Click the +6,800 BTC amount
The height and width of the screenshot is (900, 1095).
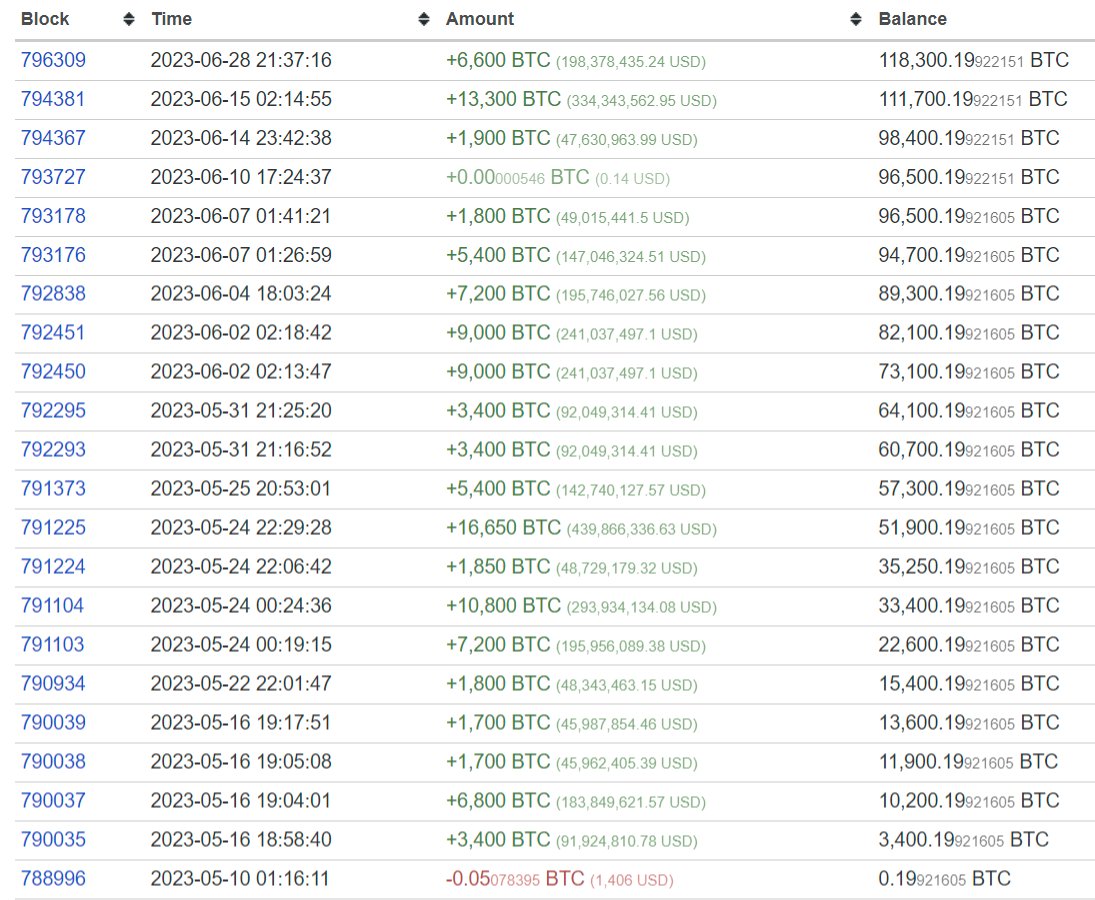click(499, 801)
